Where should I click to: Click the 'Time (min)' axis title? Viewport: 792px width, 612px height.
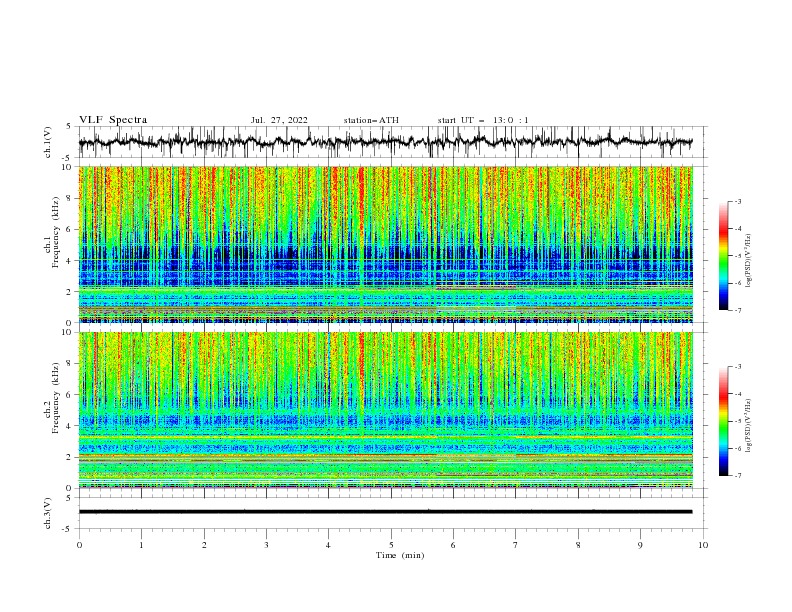pos(400,555)
